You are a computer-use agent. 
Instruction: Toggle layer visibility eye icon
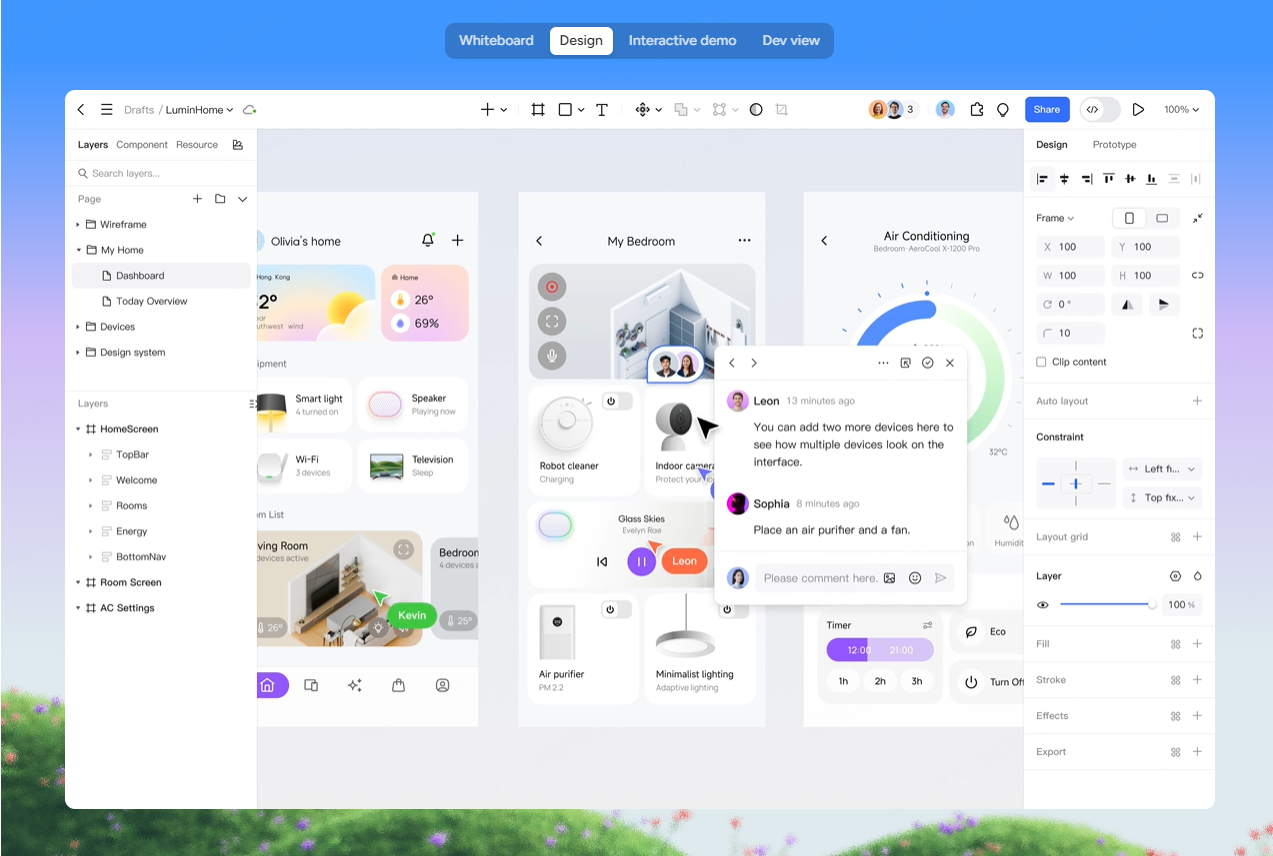pyautogui.click(x=1043, y=604)
